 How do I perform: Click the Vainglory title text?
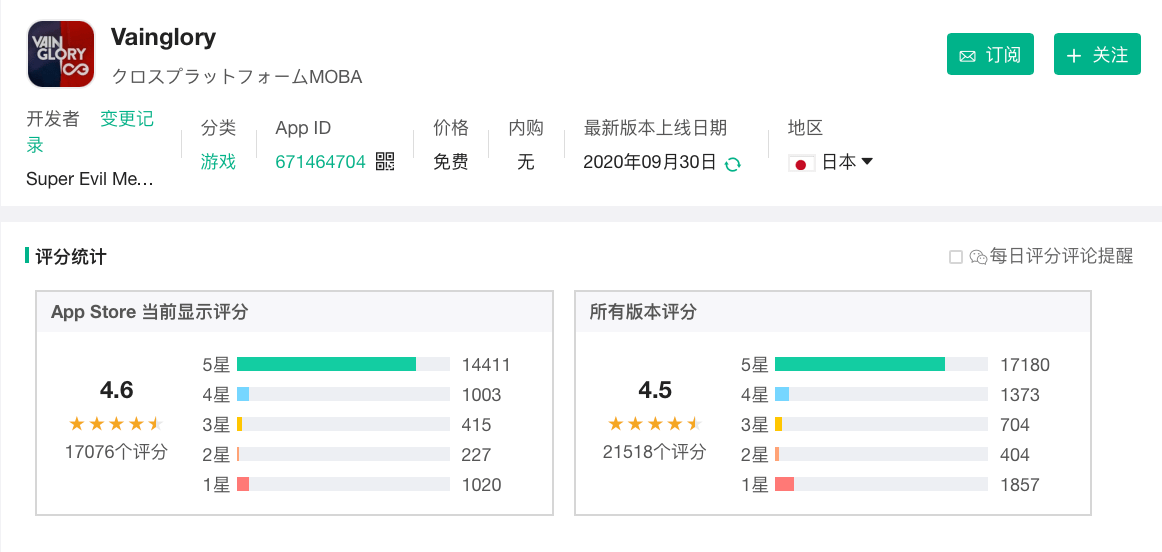pos(163,37)
